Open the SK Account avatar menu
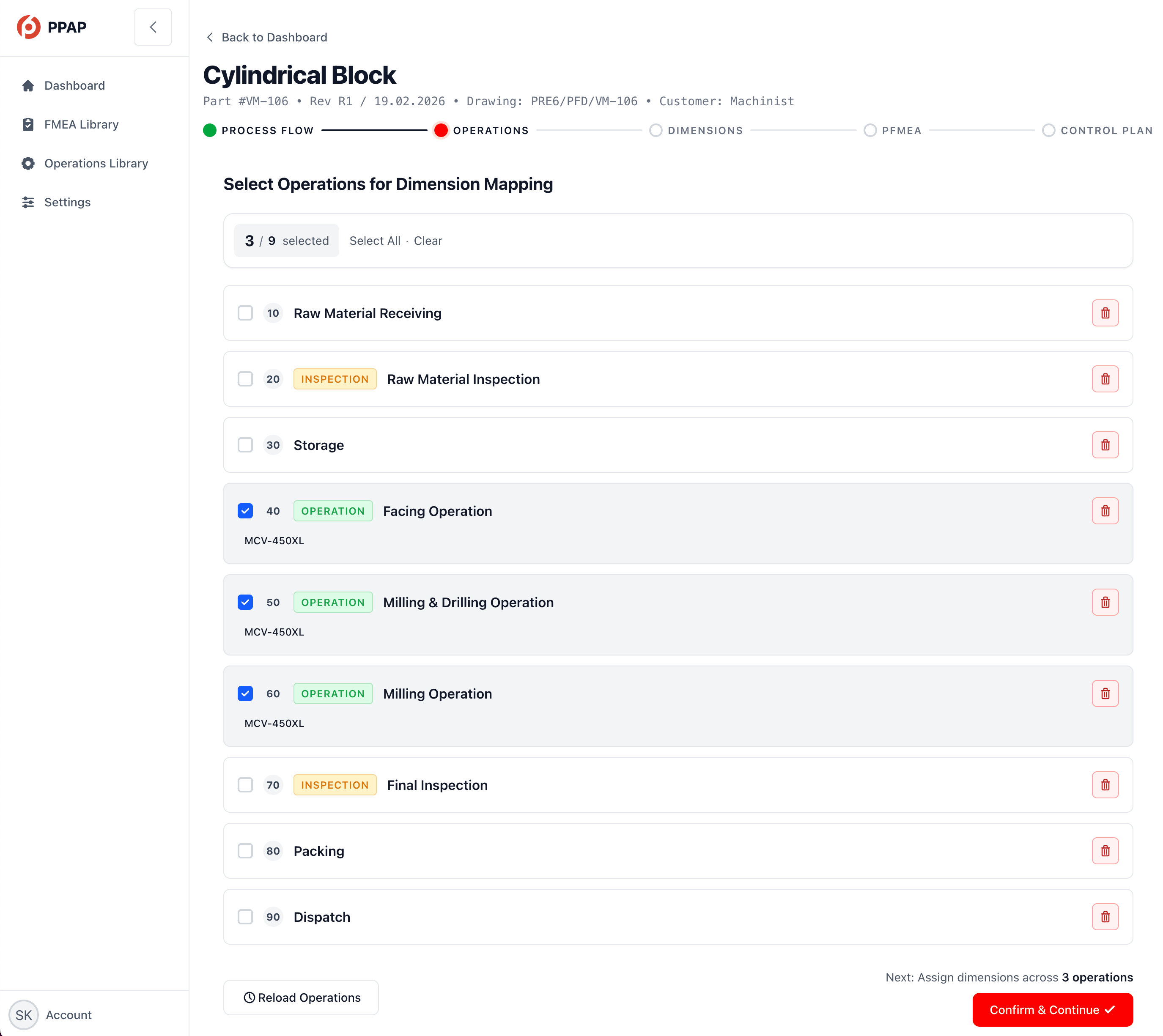The image size is (1163, 1036). click(x=23, y=1015)
